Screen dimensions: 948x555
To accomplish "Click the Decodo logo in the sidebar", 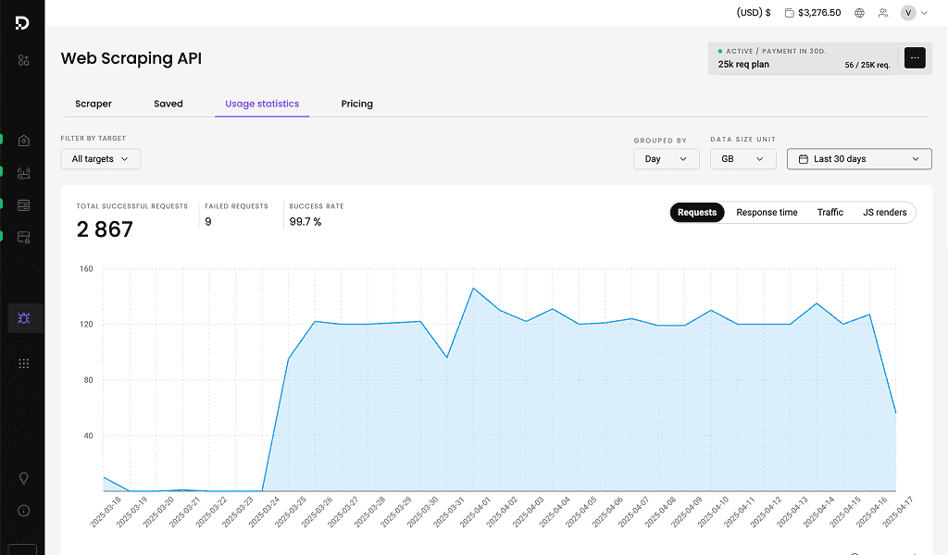I will coord(22,23).
